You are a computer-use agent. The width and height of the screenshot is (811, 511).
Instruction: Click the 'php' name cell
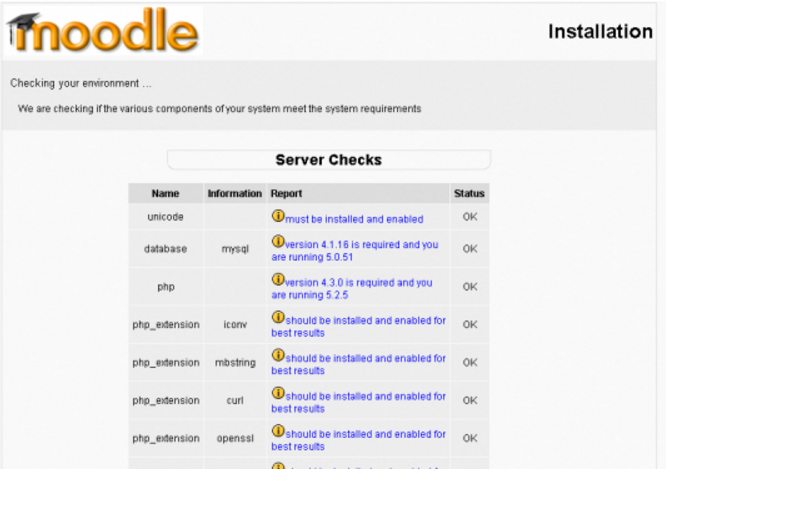[x=166, y=287]
